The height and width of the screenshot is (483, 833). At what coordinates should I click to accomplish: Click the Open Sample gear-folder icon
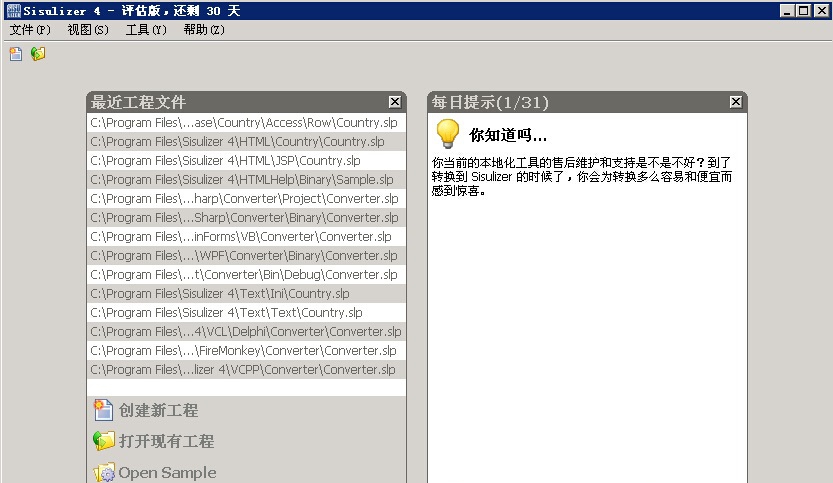pyautogui.click(x=104, y=472)
